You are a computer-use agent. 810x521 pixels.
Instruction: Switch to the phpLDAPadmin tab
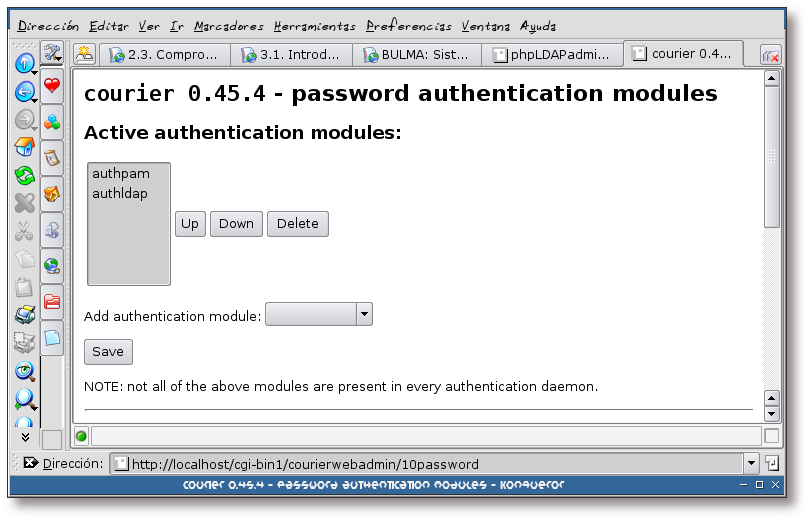tap(551, 55)
